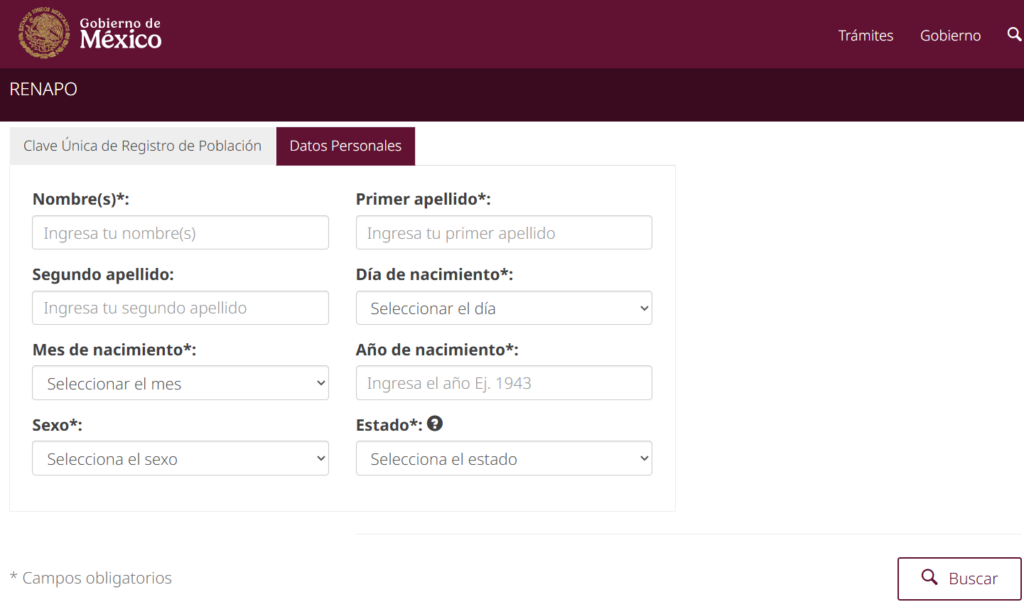Screen dimensions: 1024x602
Task: Click the "Primer apellido*:" field label
Action: point(423,199)
